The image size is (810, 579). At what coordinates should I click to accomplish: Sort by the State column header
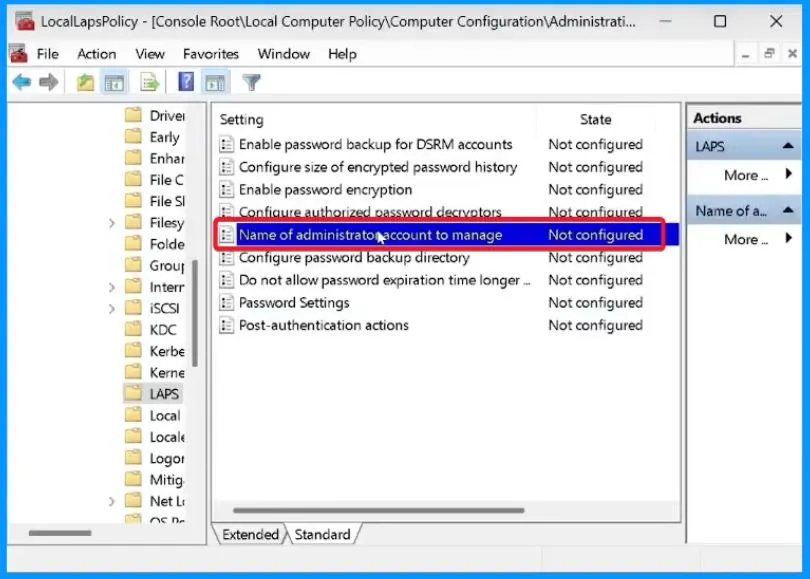[596, 119]
